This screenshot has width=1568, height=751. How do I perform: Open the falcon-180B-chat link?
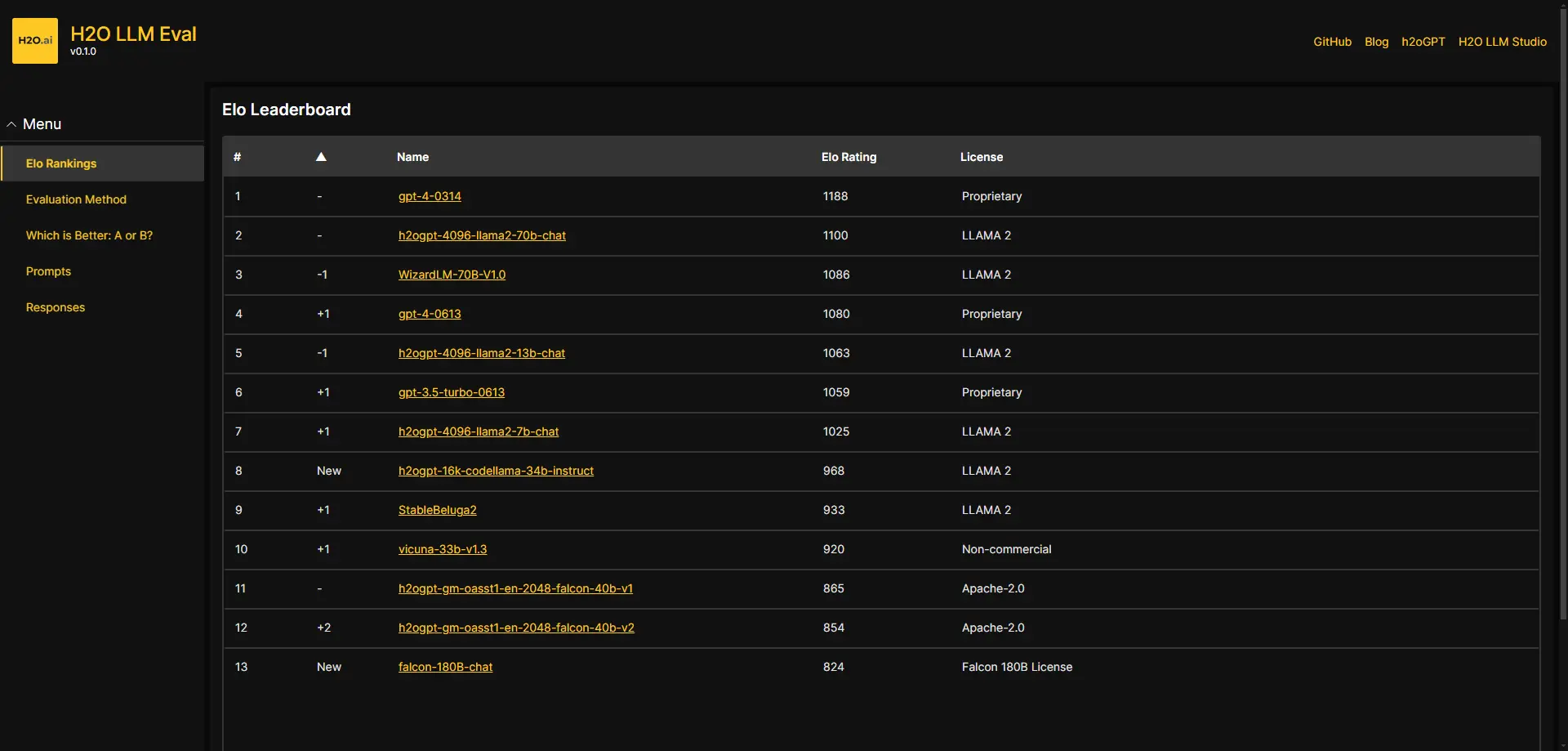coord(445,667)
